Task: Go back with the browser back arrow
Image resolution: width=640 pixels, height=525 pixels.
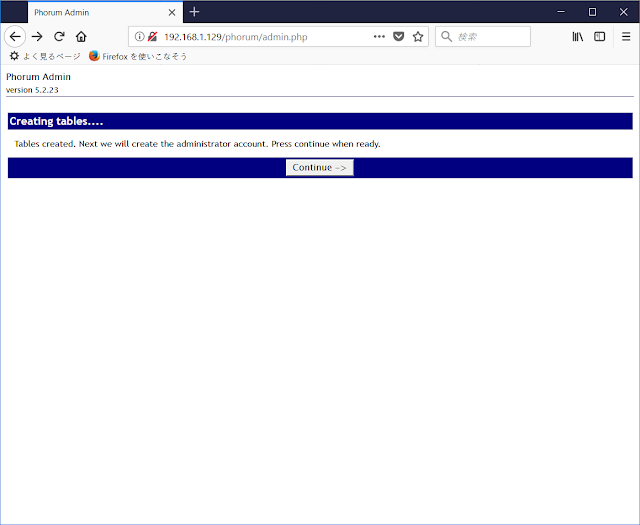Action: pos(15,37)
